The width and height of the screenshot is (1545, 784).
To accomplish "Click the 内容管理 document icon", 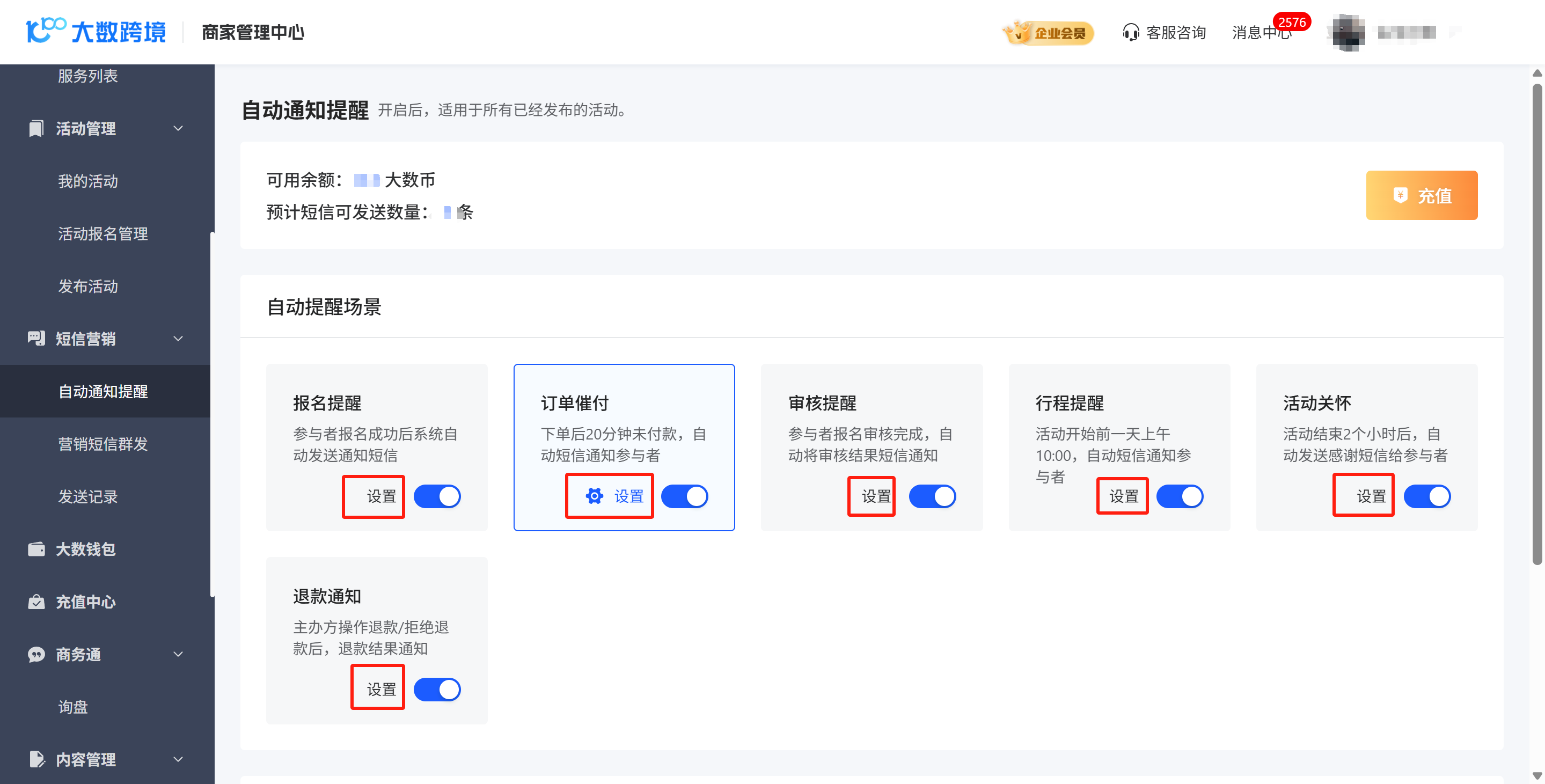I will point(36,759).
